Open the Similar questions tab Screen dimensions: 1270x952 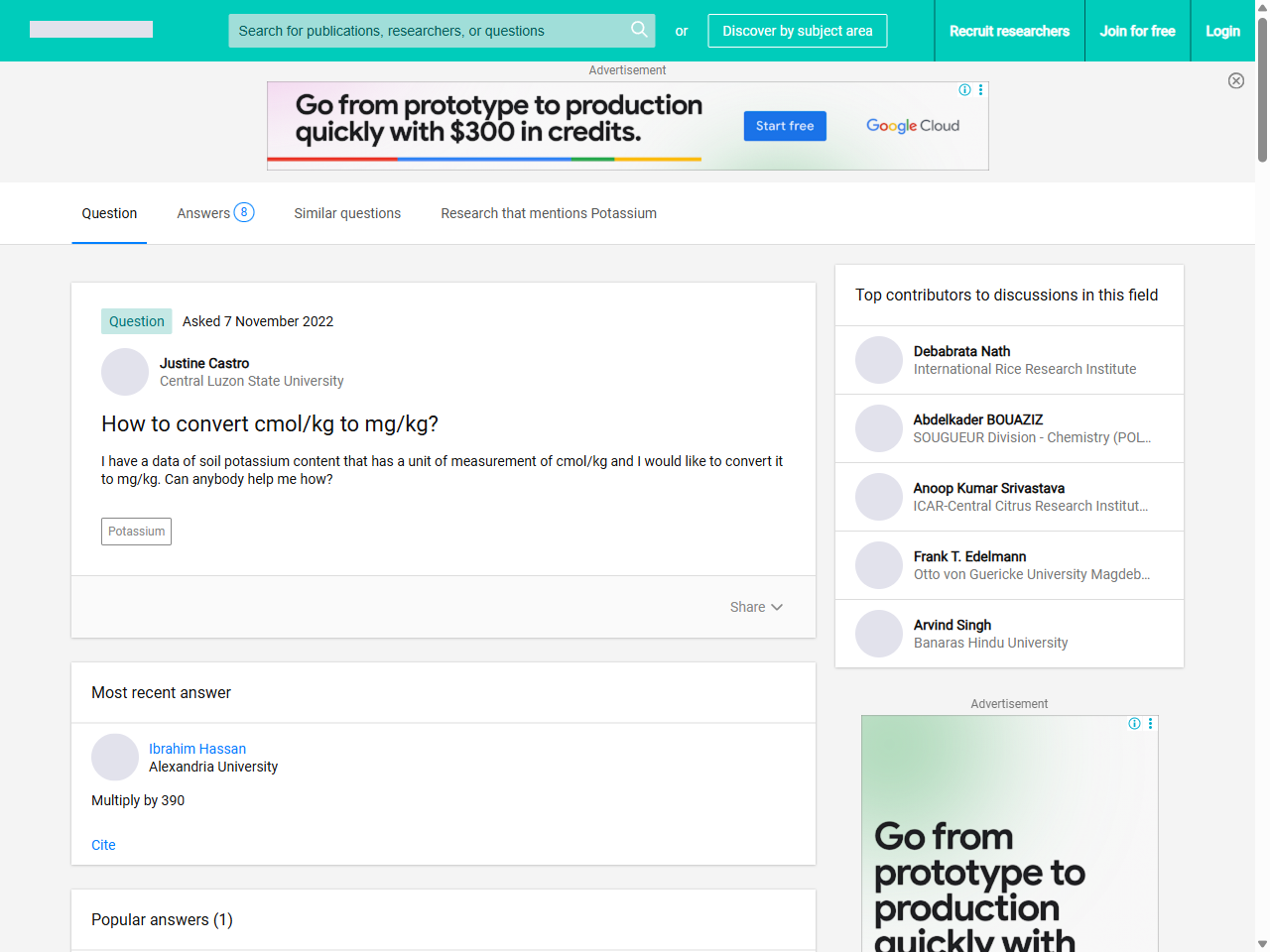[x=347, y=213]
